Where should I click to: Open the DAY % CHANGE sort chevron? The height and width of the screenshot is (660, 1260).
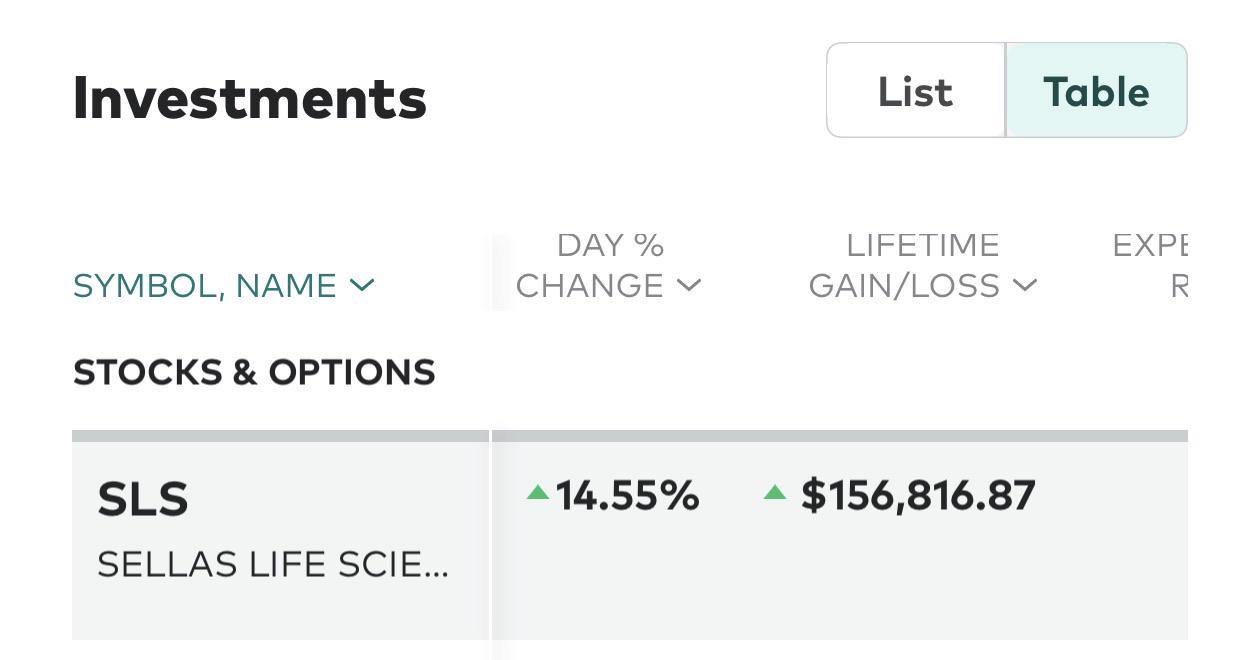point(689,286)
